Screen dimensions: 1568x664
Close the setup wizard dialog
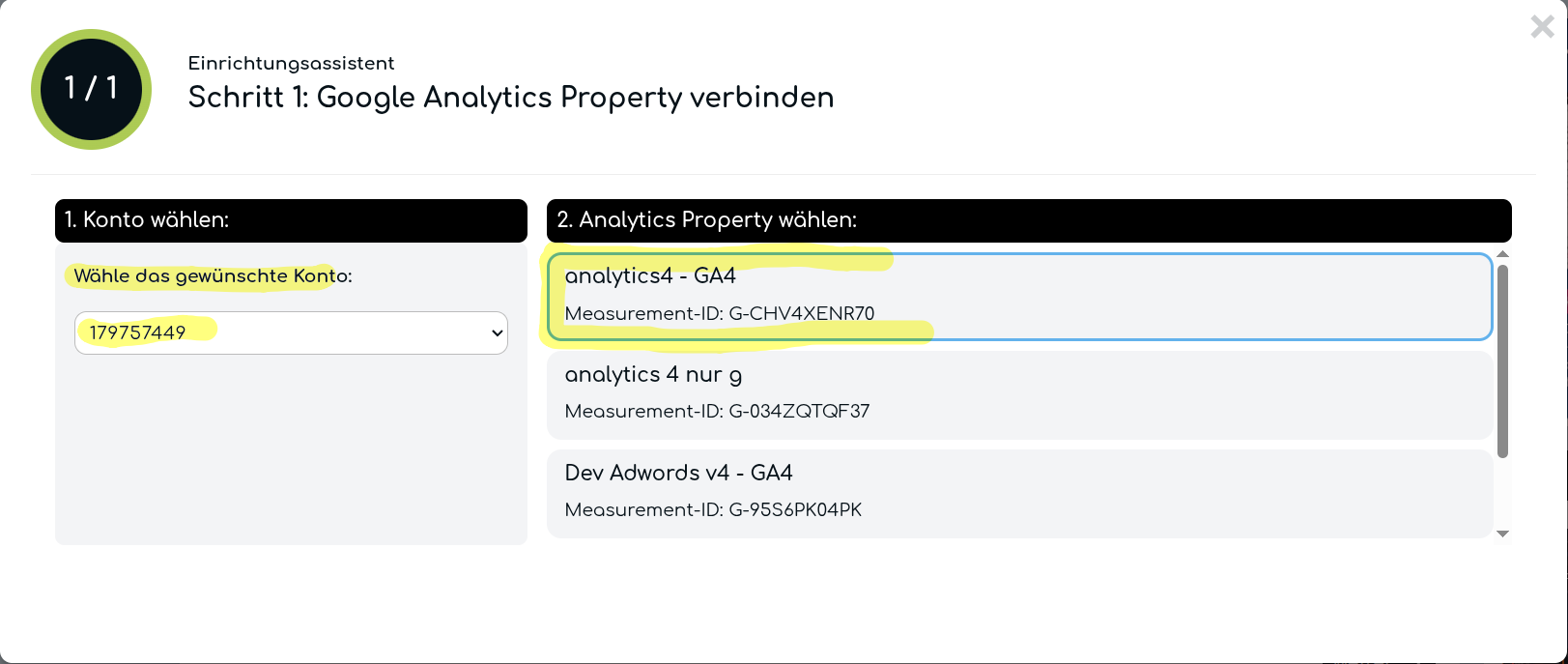coord(1542,27)
